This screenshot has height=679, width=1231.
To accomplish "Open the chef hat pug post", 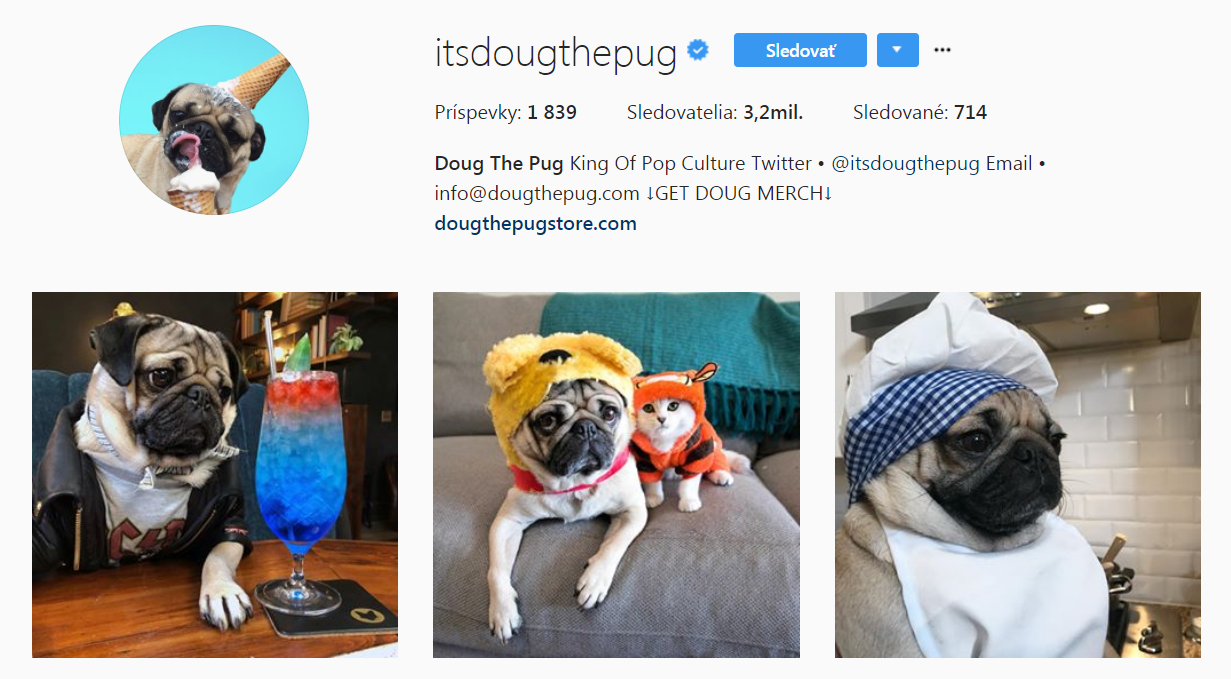I will [x=1018, y=475].
